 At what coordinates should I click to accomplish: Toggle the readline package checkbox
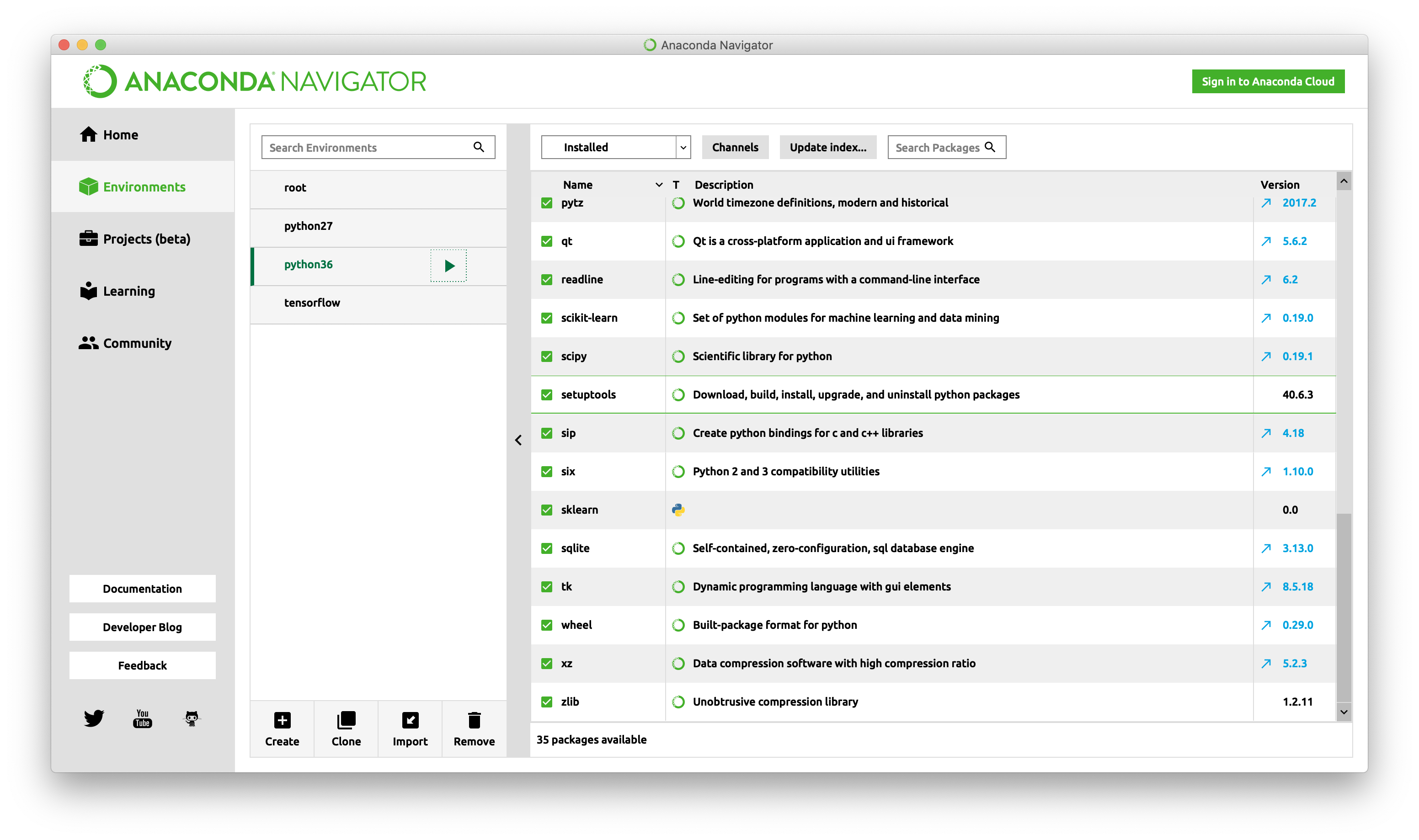546,280
